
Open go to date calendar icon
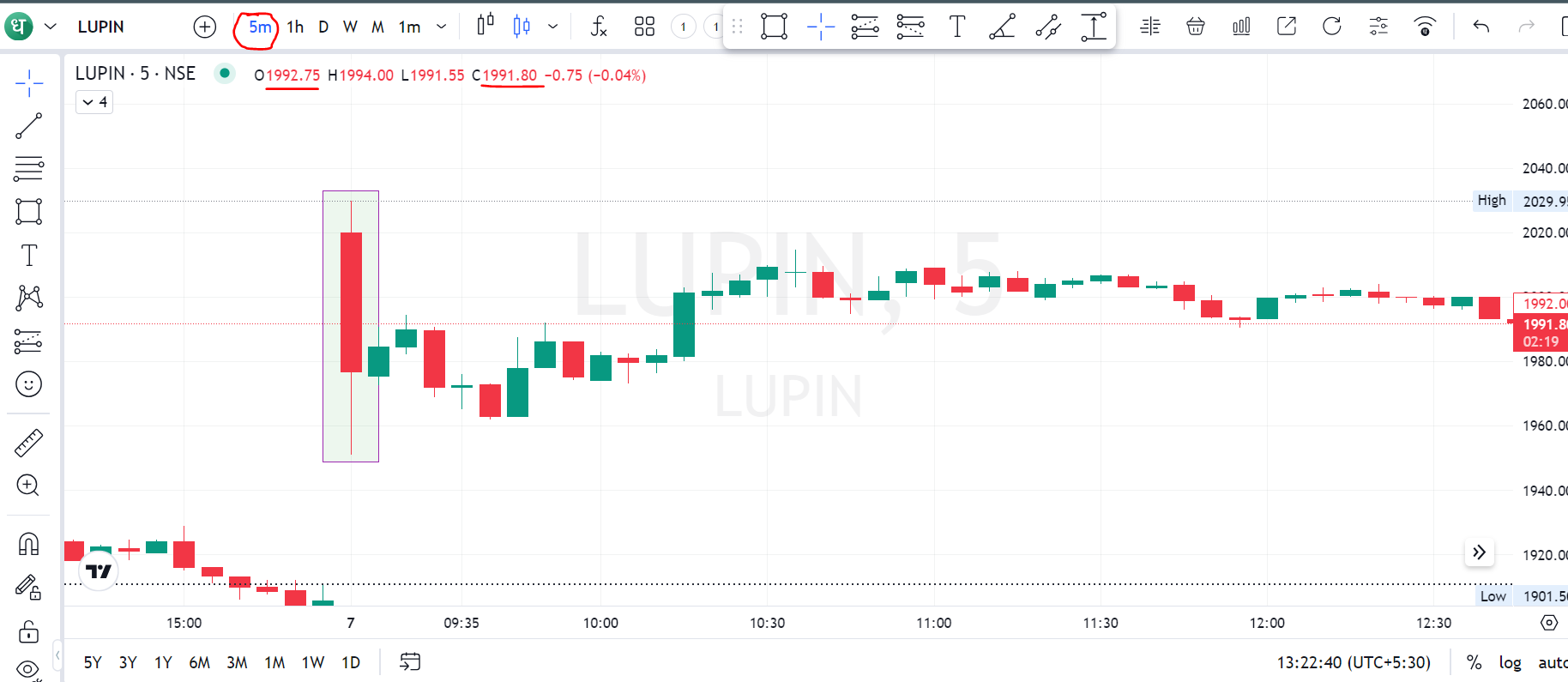410,661
